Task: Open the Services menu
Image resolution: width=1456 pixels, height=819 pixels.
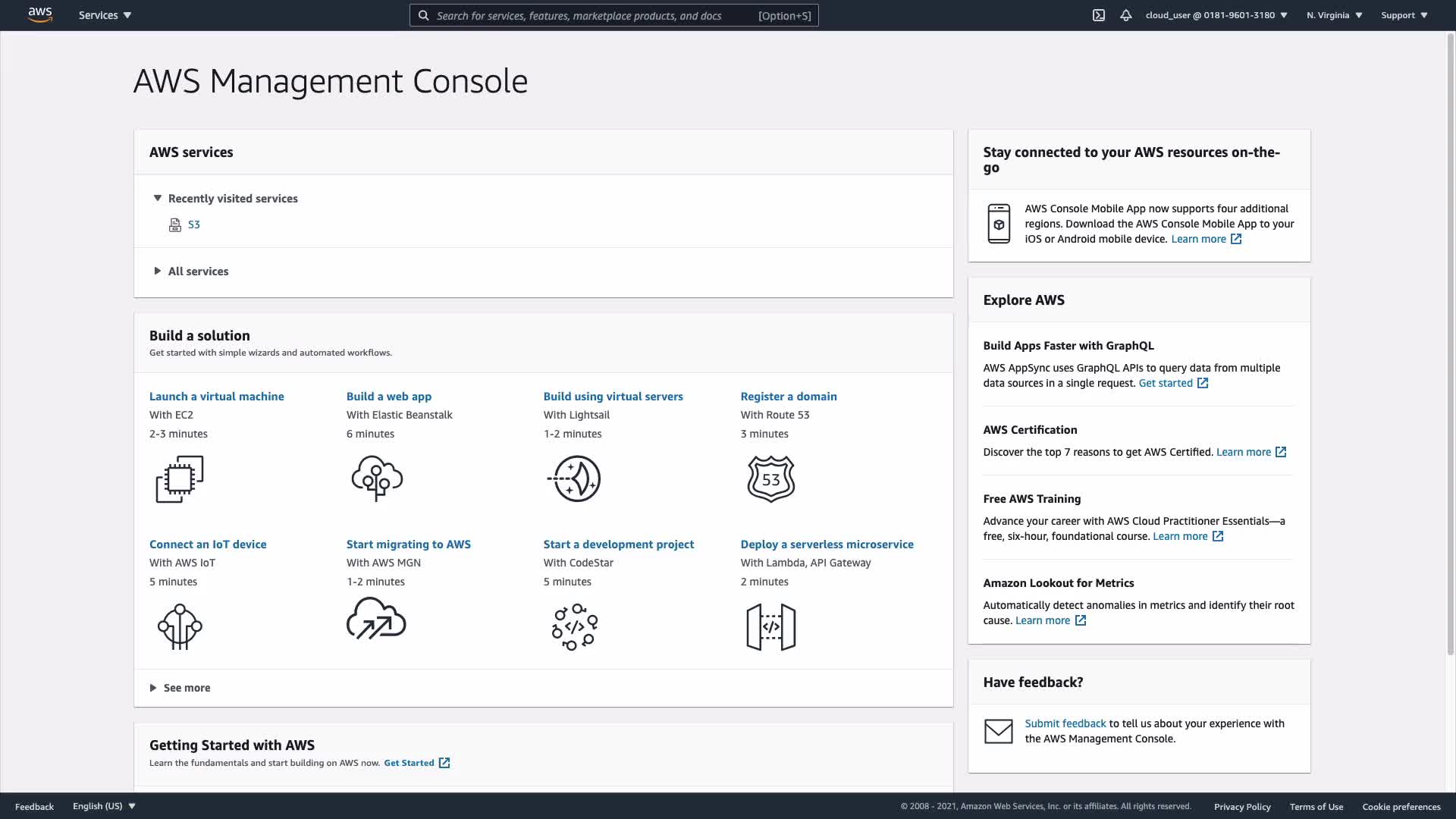Action: click(105, 15)
